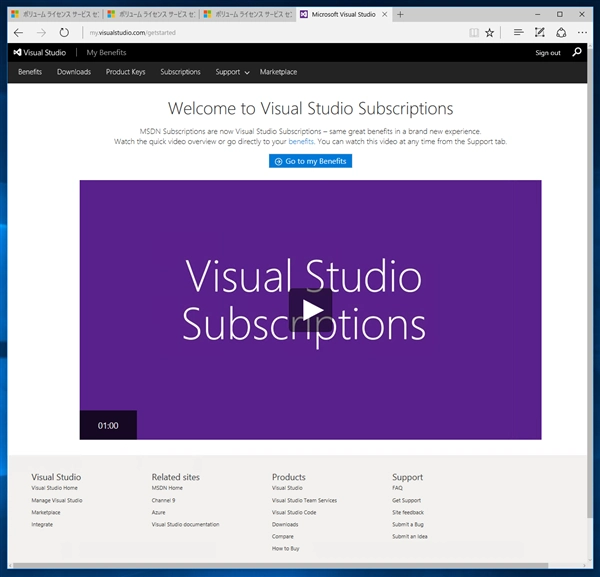Open the Integrate footer link

click(x=42, y=524)
